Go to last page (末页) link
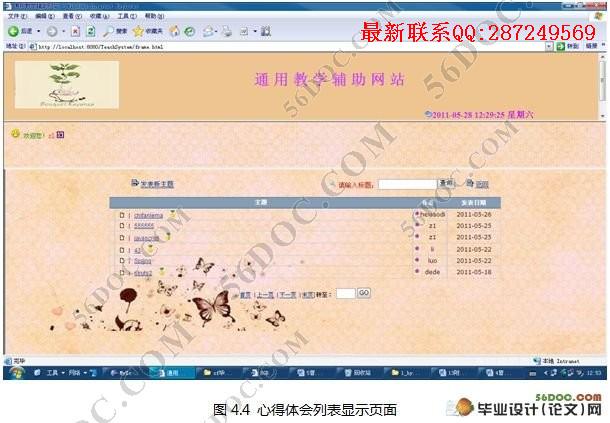This screenshot has height=423, width=610. [x=308, y=295]
